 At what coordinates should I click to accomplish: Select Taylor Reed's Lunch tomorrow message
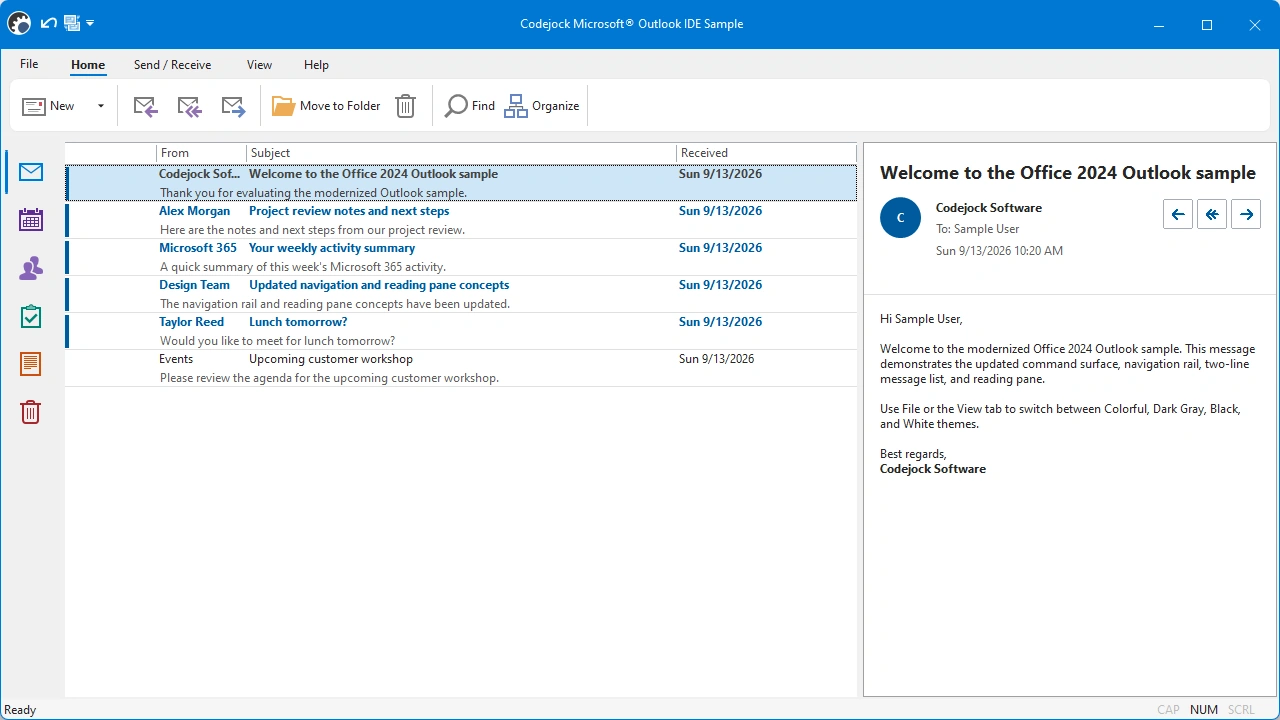click(x=461, y=331)
